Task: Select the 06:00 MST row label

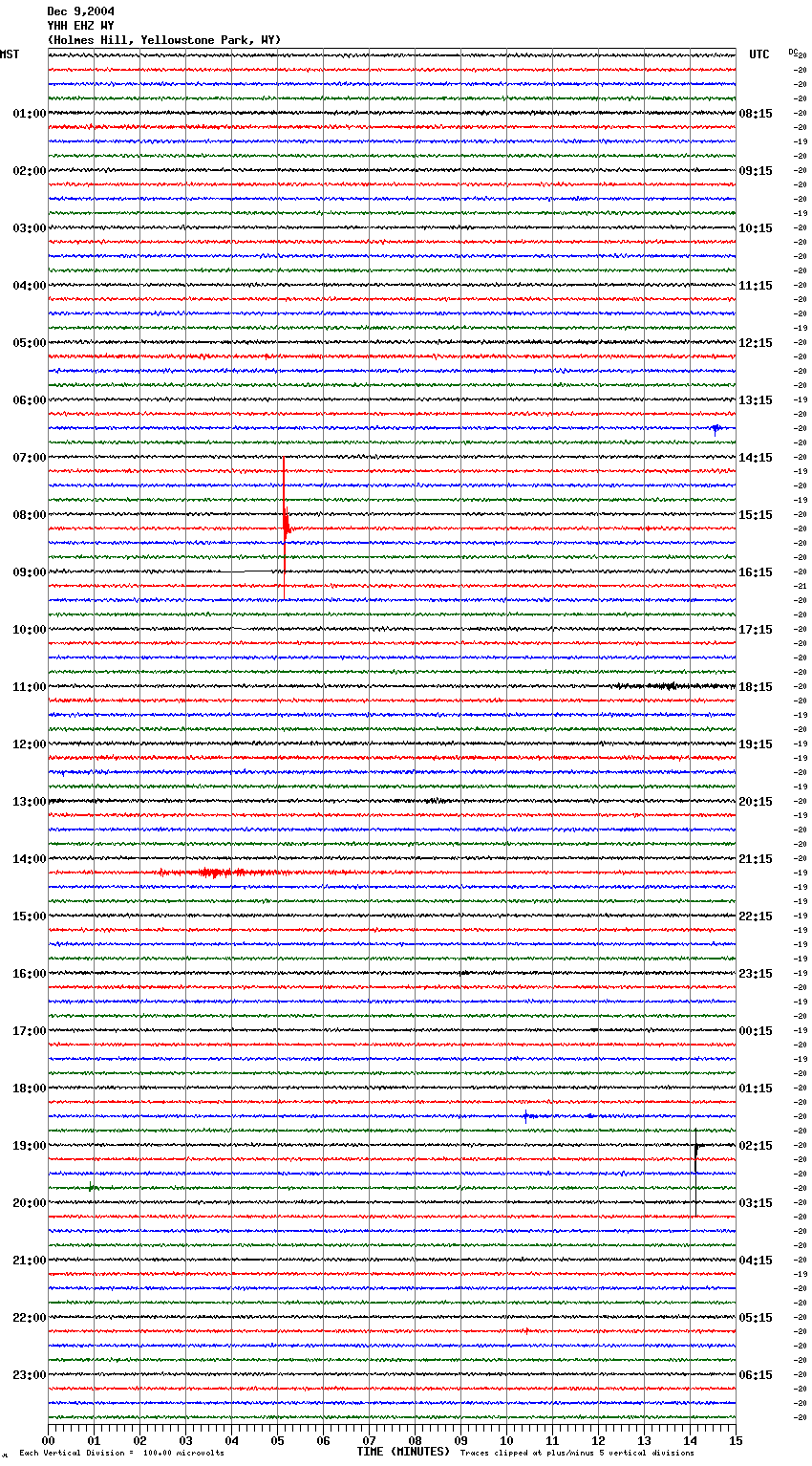Action: (x=29, y=400)
